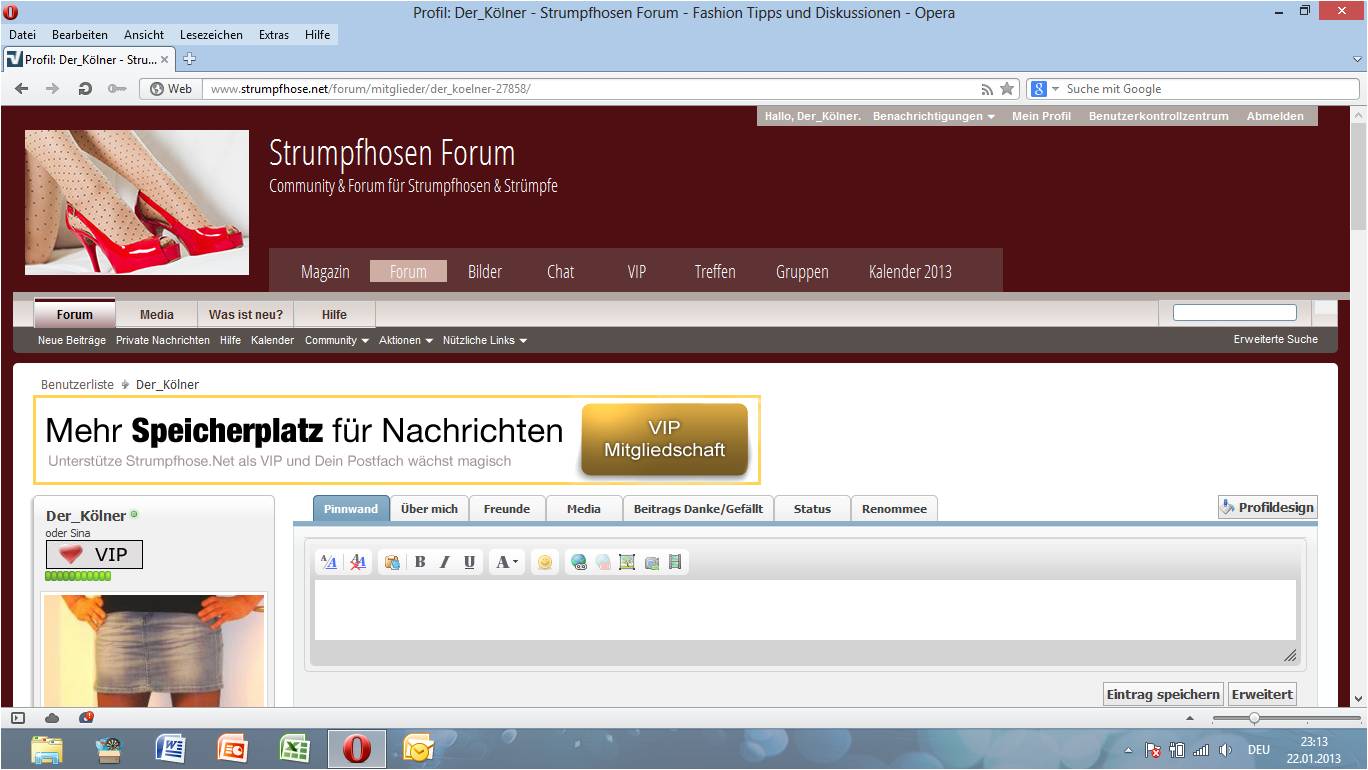
Task: Open Benutzerkontrollzentrum link
Action: (x=1158, y=116)
